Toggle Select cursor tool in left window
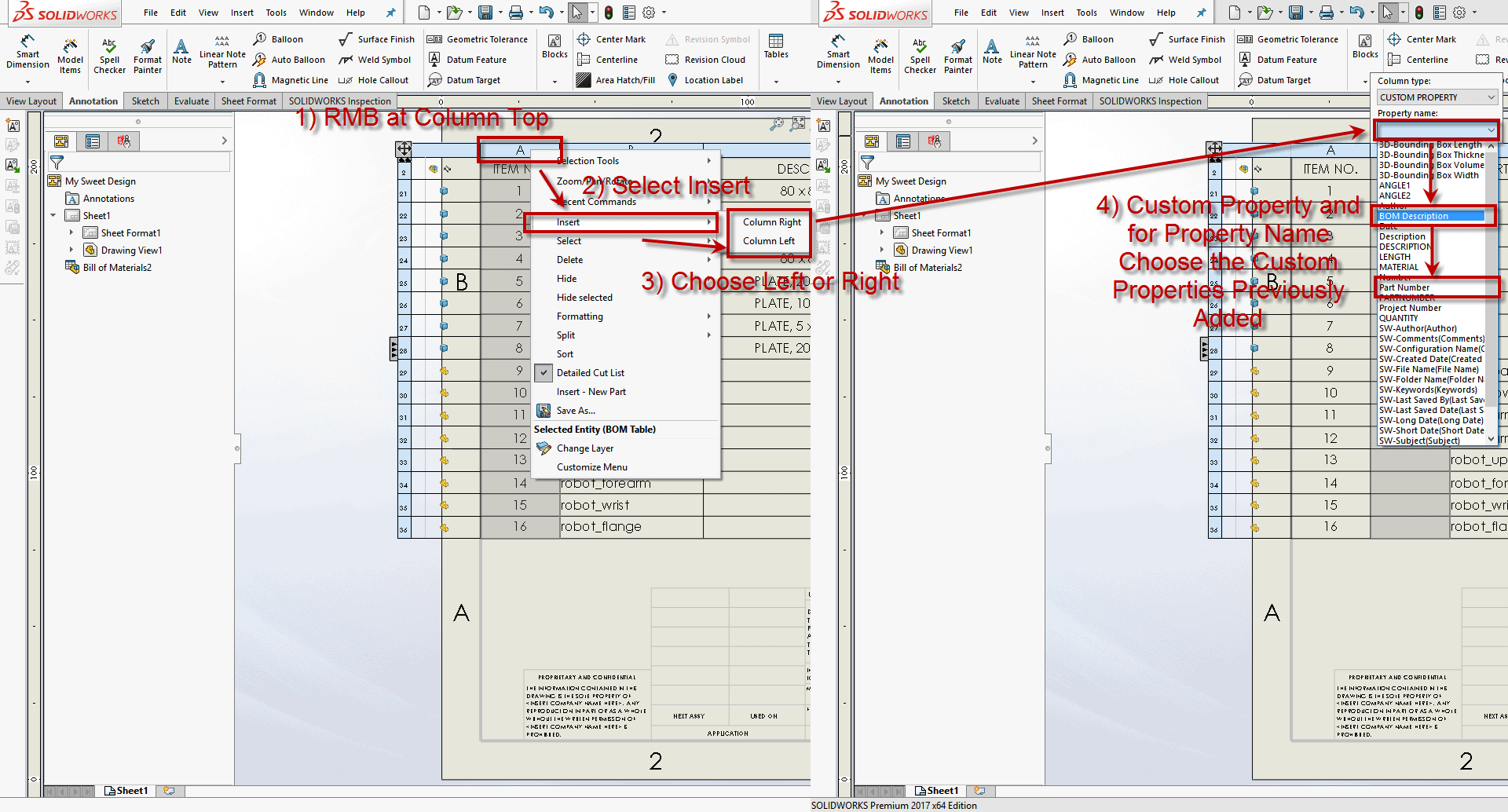The height and width of the screenshot is (812, 1508). pyautogui.click(x=577, y=13)
